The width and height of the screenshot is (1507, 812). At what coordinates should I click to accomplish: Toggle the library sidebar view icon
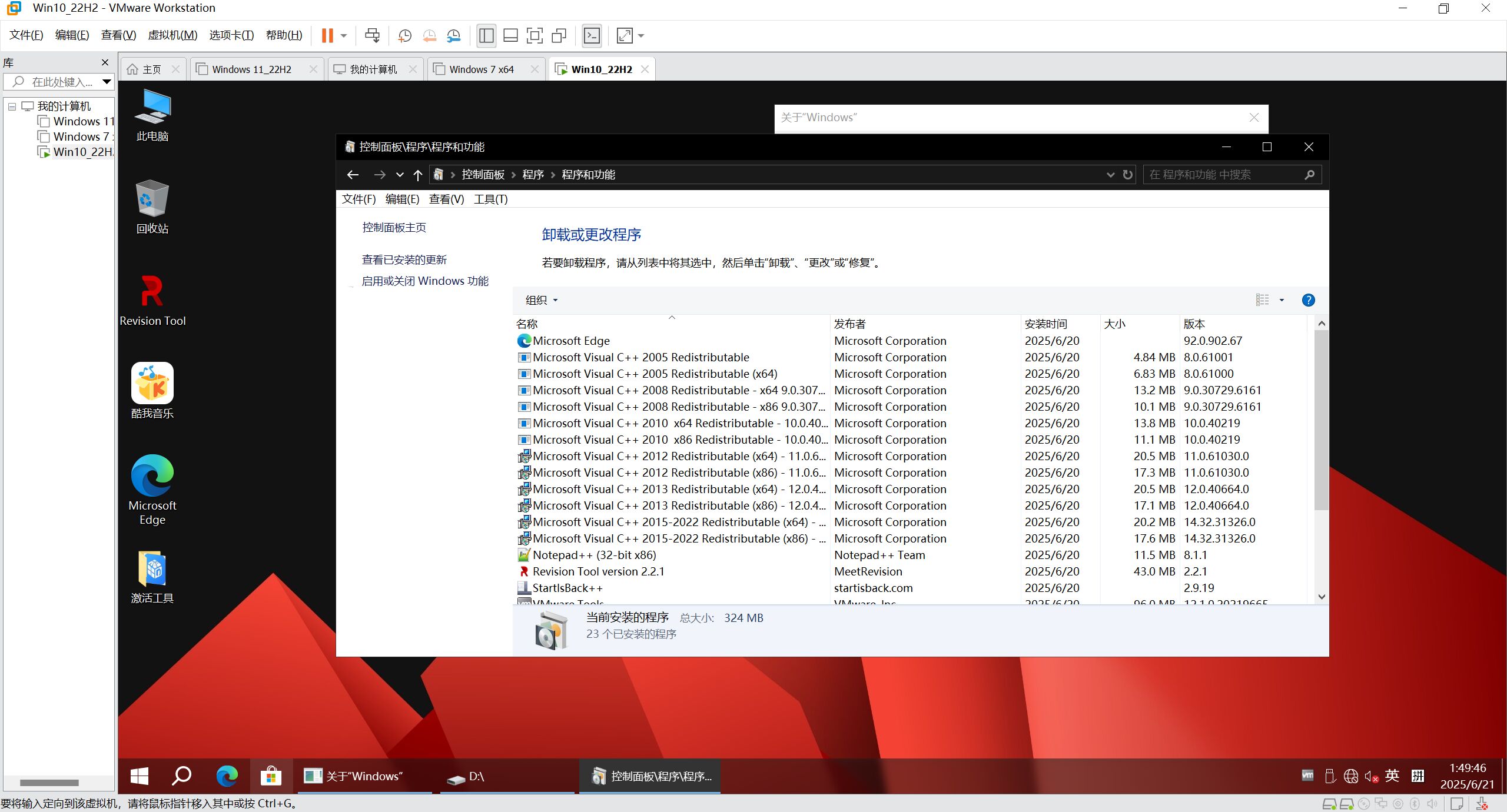486,36
